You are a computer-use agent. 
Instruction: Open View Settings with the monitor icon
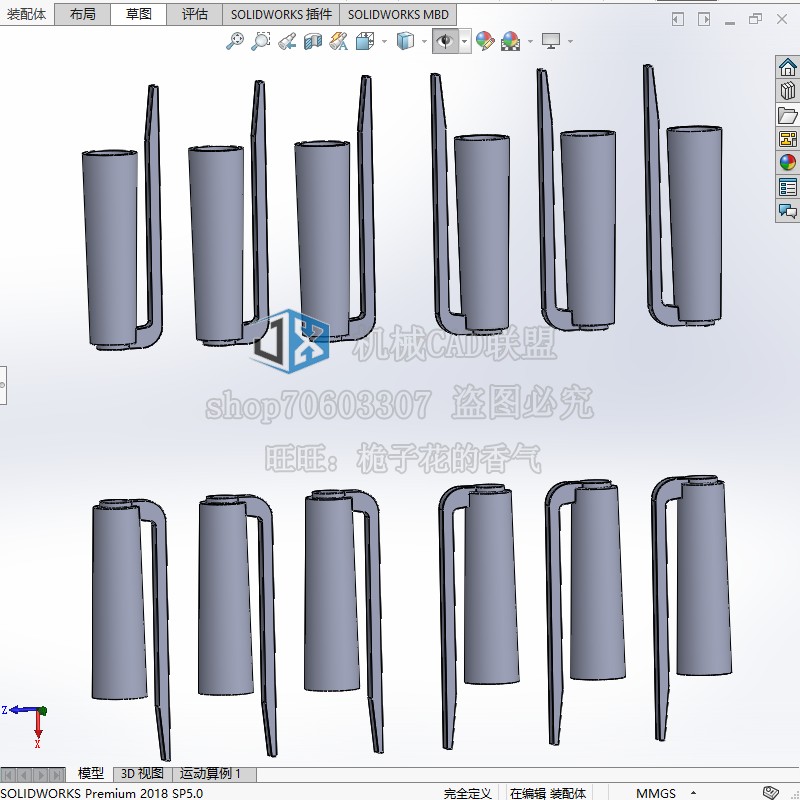point(551,41)
